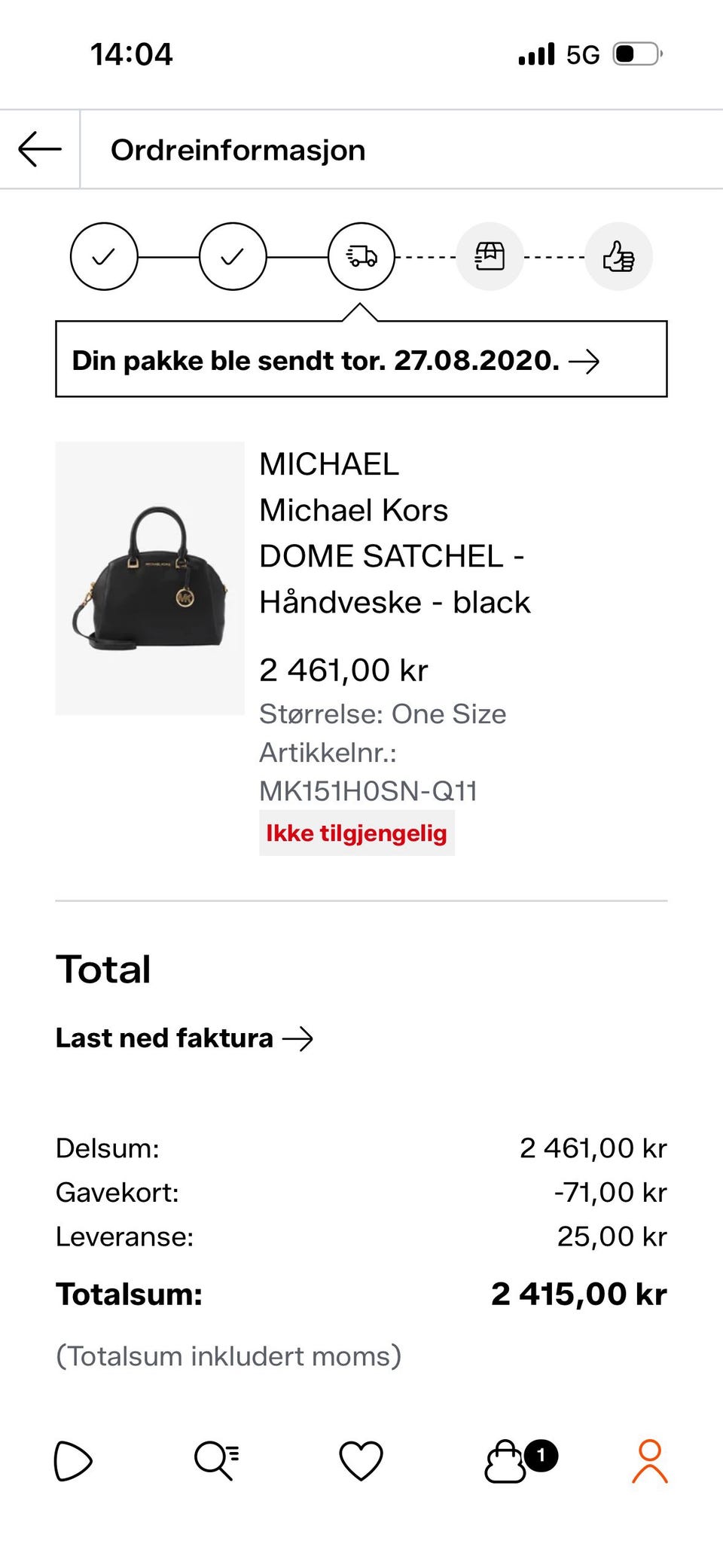Click the arrow after the shipped date
This screenshot has width=723, height=1568.
point(584,362)
